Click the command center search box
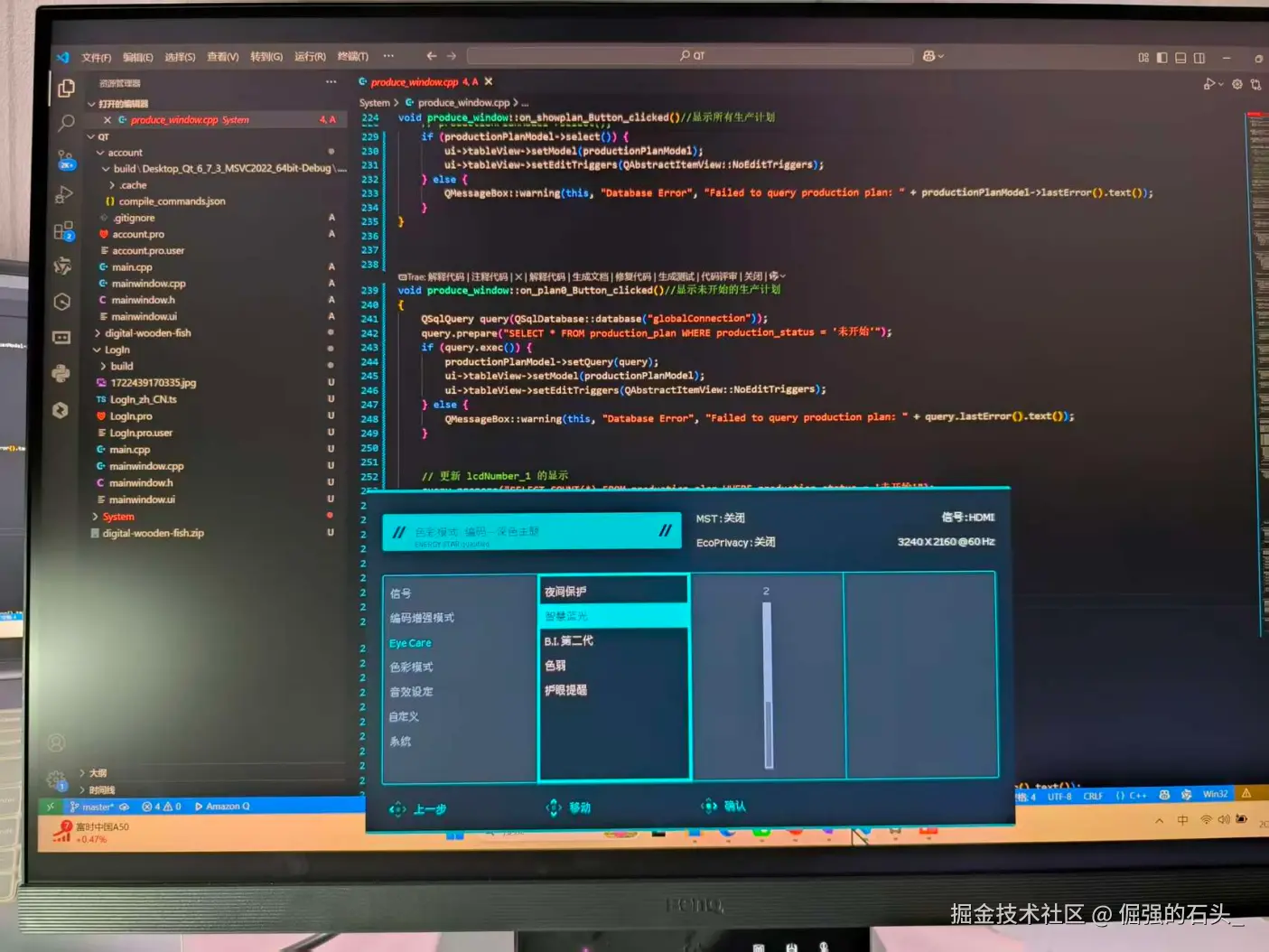This screenshot has height=952, width=1269. click(690, 56)
